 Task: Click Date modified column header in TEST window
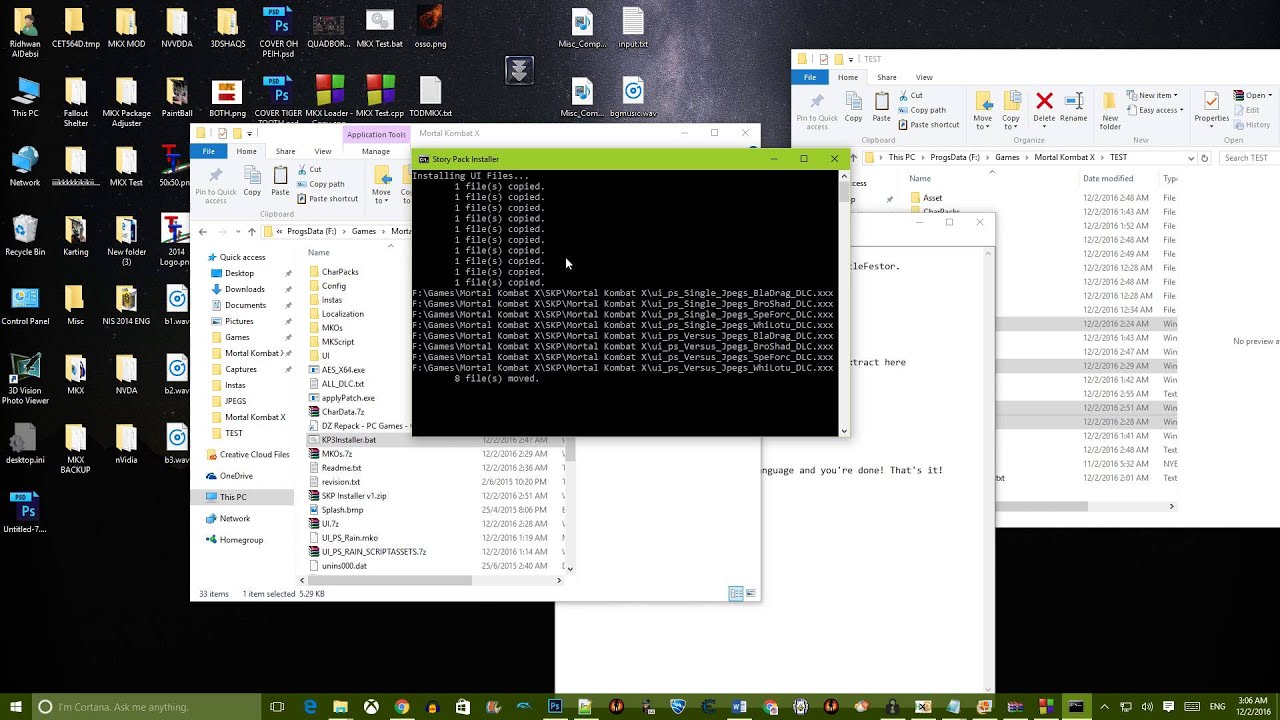tap(1108, 178)
